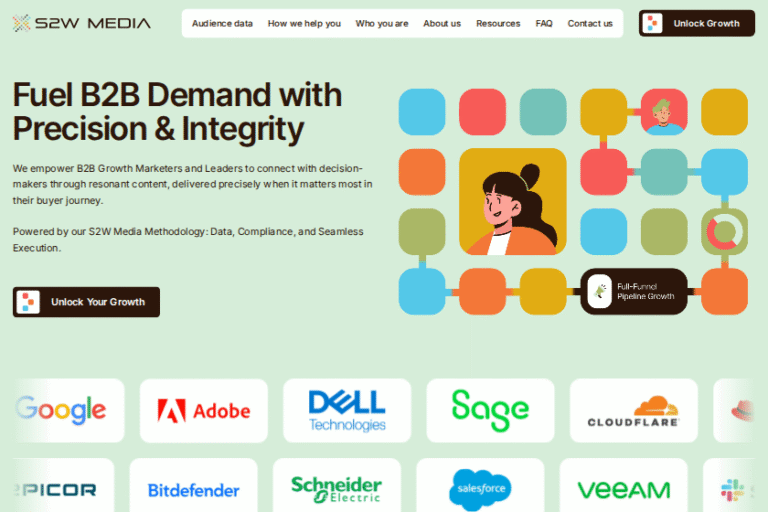Click the donut chart icon tile
The width and height of the screenshot is (768, 512).
[724, 232]
